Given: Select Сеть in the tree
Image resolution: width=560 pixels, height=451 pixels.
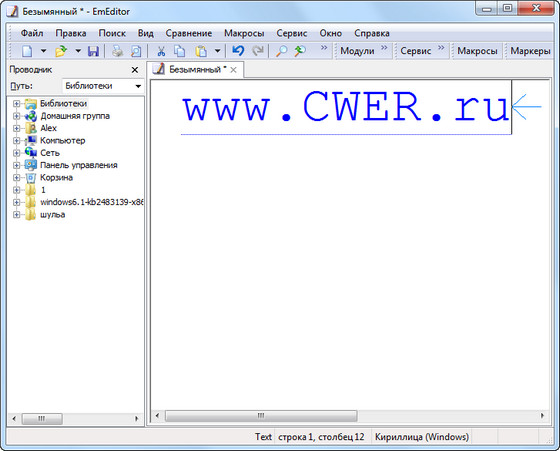Looking at the screenshot, I should pos(50,153).
